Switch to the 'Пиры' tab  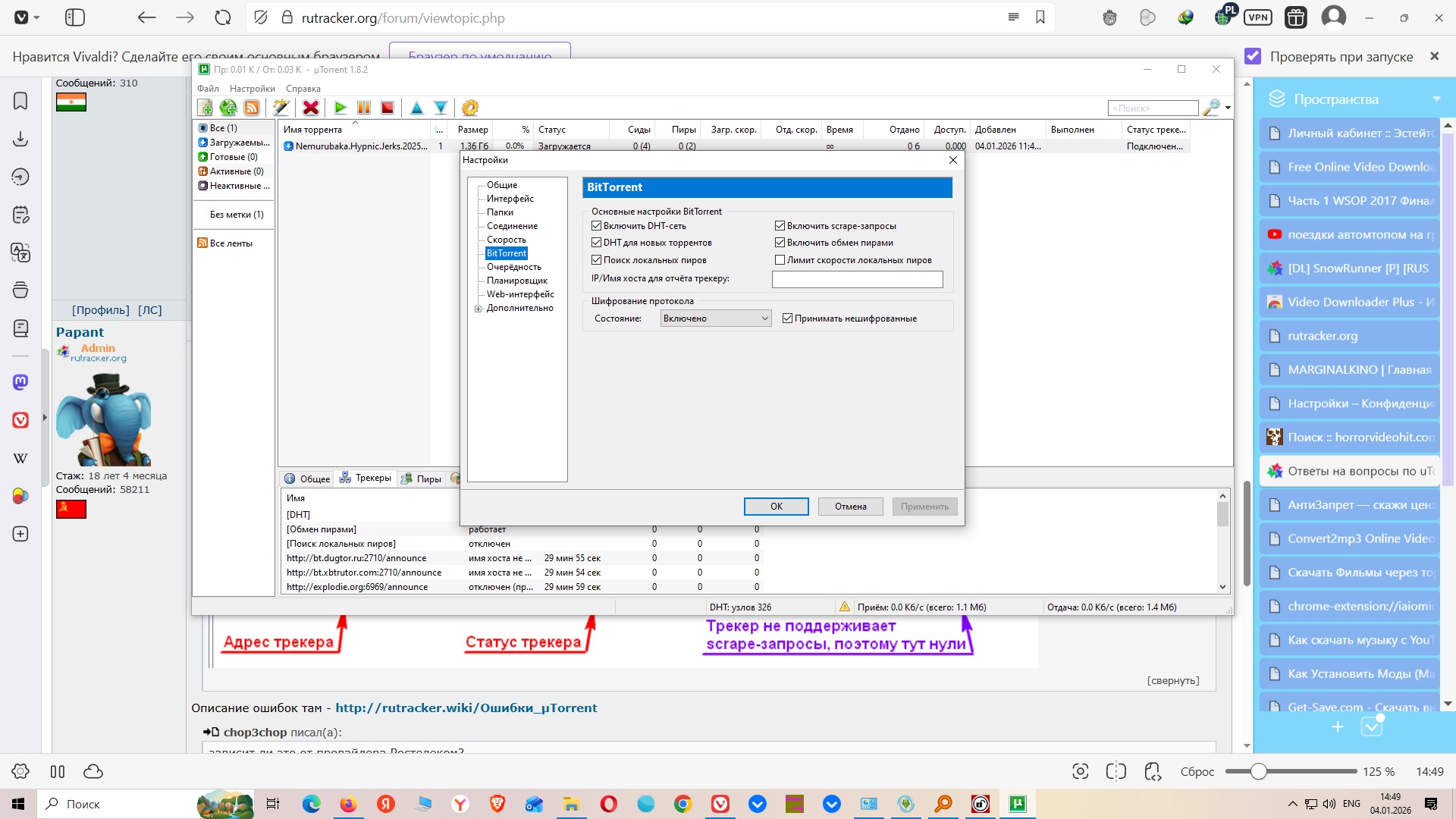(x=422, y=479)
